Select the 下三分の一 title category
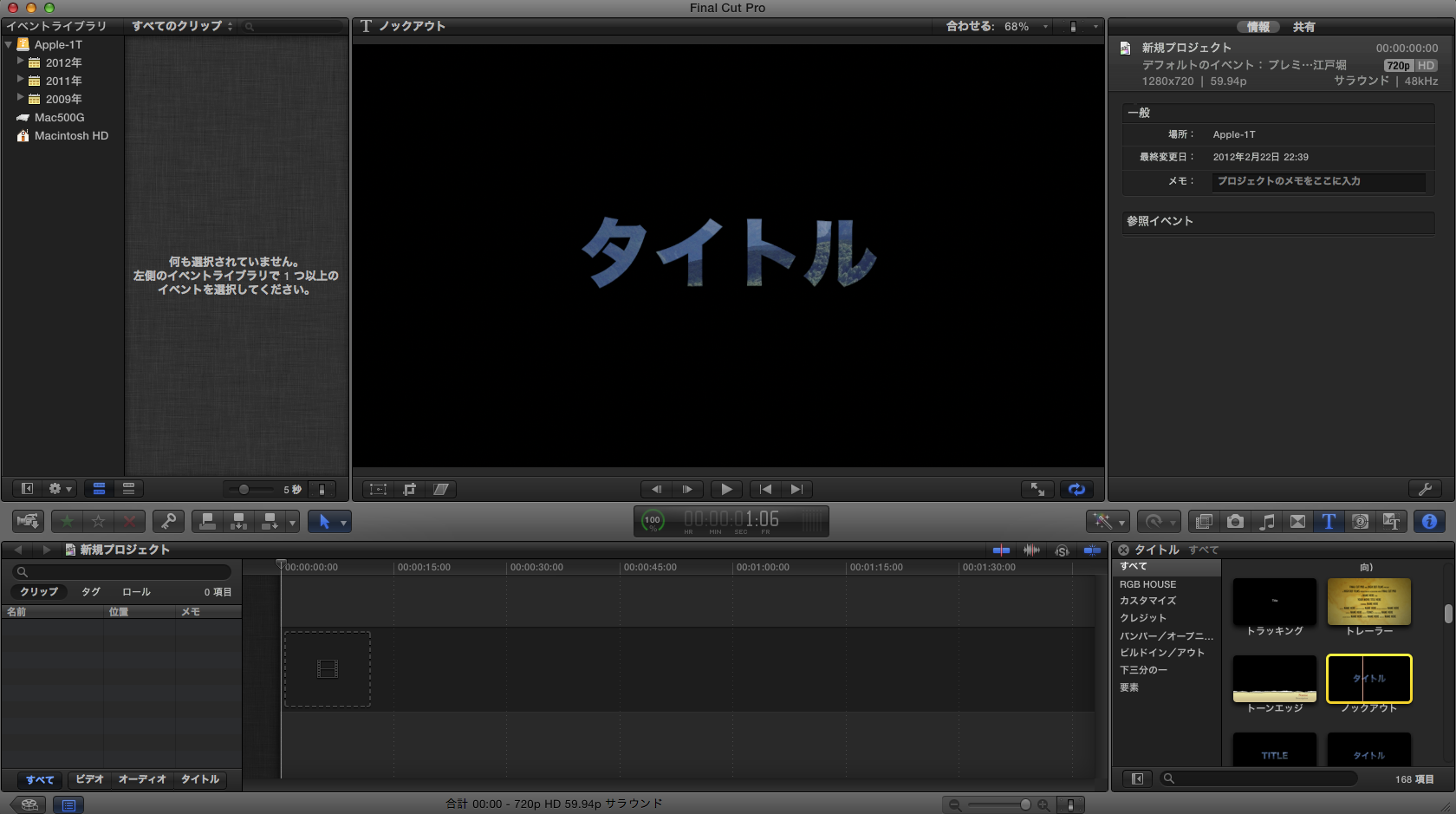Viewport: 1456px width, 814px height. click(1143, 670)
